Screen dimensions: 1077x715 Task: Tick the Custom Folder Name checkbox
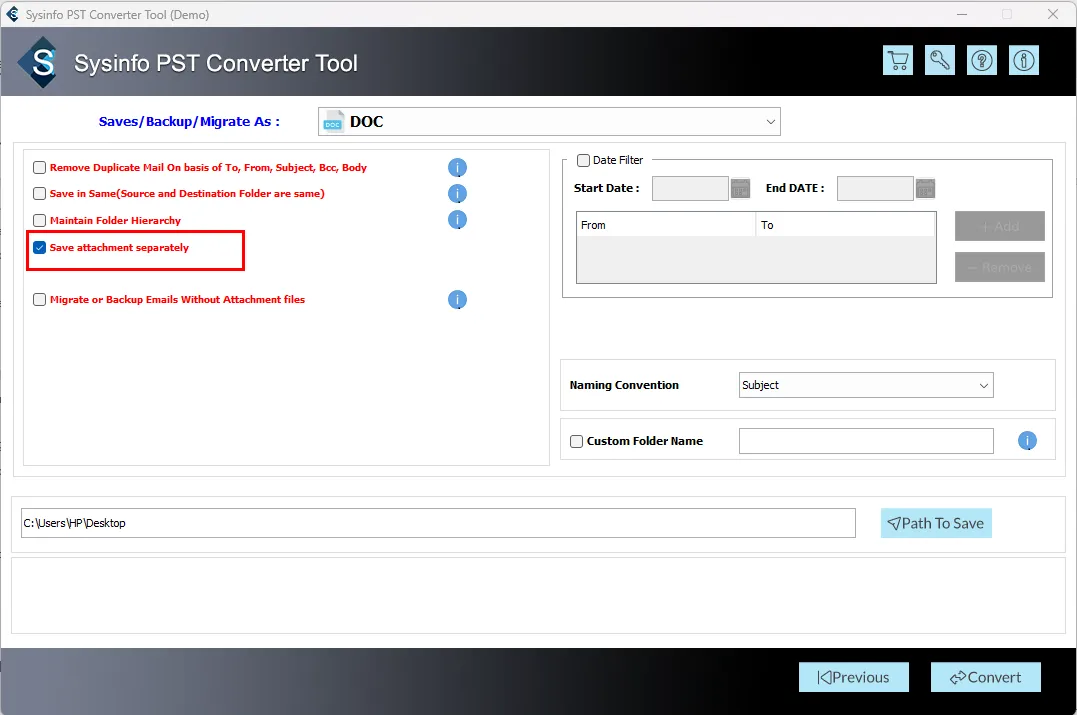[576, 441]
